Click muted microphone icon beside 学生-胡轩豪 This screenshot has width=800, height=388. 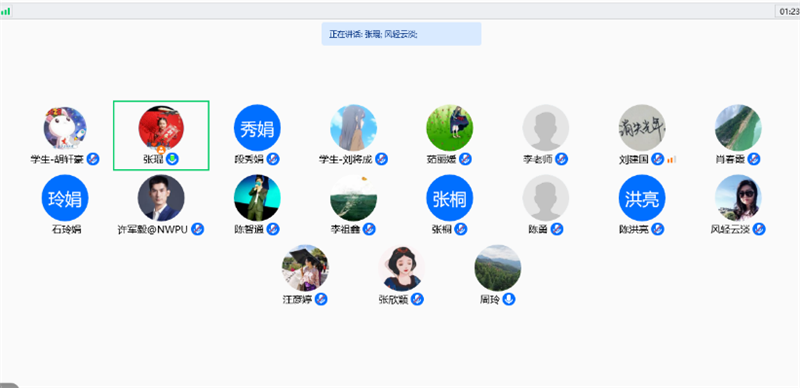(93, 159)
